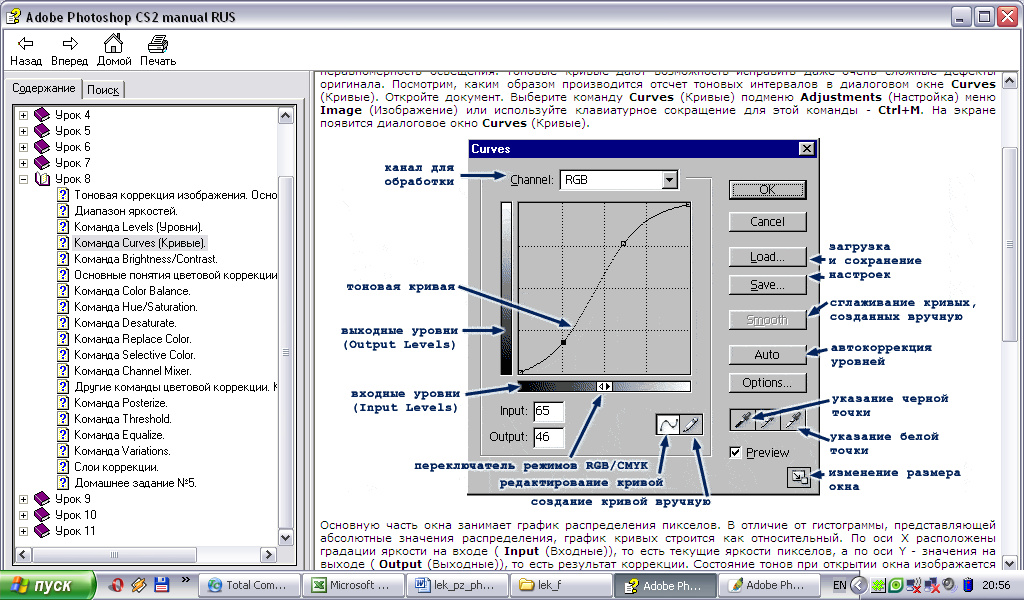
Task: Open topic Тоновая коррекция изображения
Action: click(175, 195)
